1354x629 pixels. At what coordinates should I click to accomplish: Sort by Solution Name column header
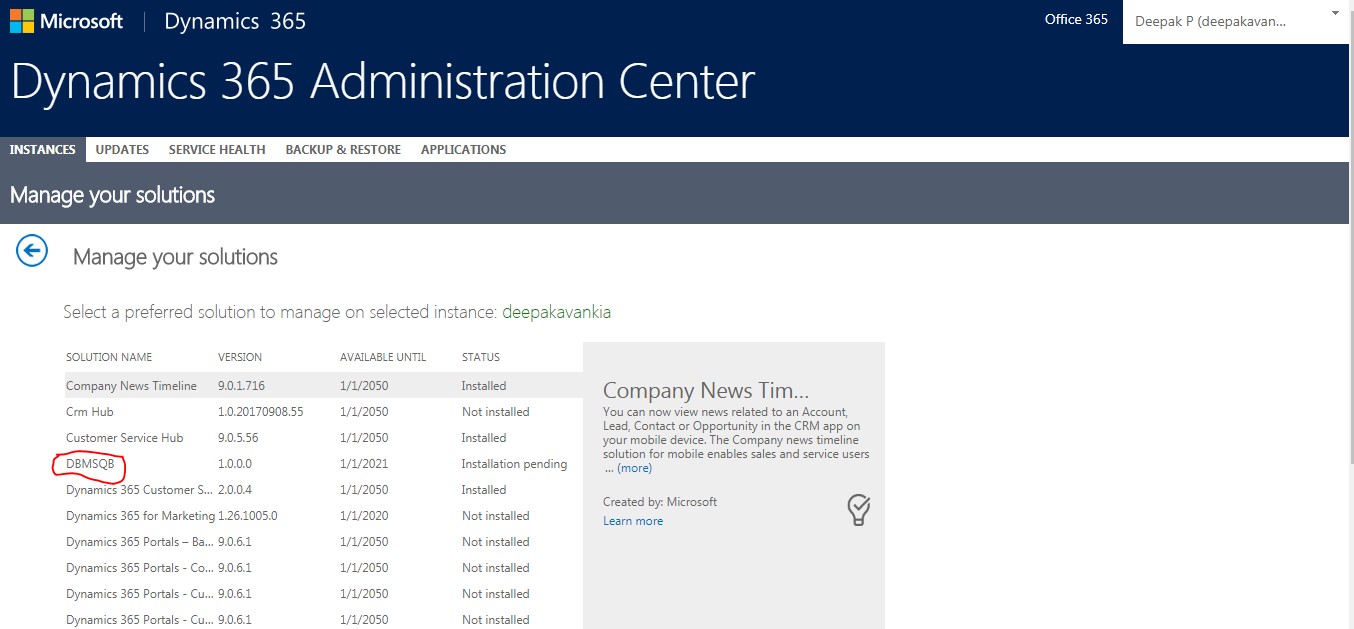tap(109, 357)
